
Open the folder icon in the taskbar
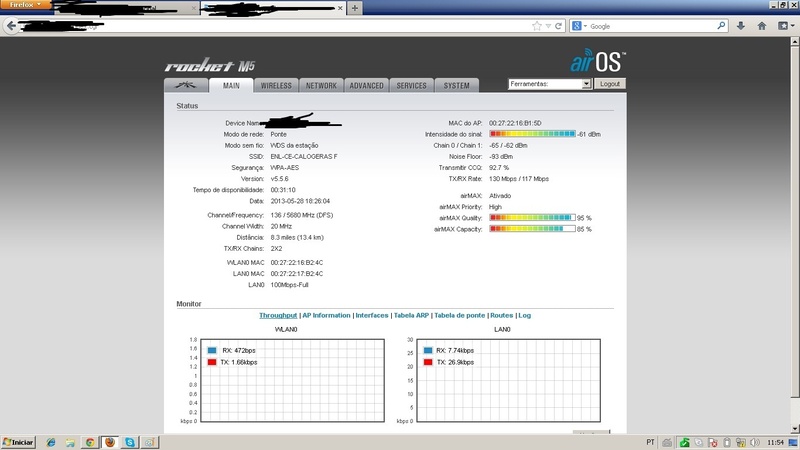point(70,442)
